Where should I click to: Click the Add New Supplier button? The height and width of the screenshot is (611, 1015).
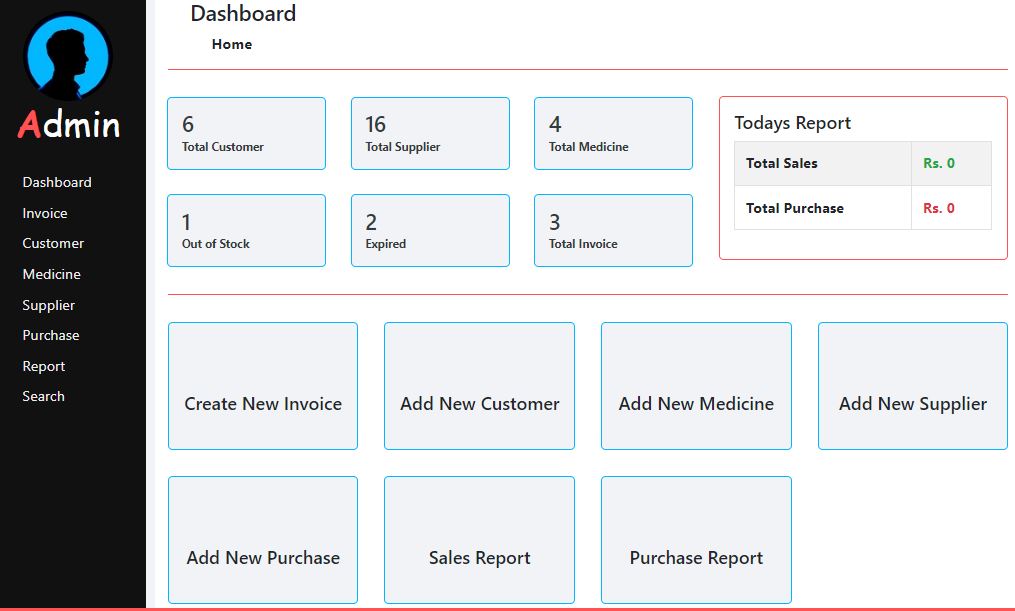tap(912, 404)
